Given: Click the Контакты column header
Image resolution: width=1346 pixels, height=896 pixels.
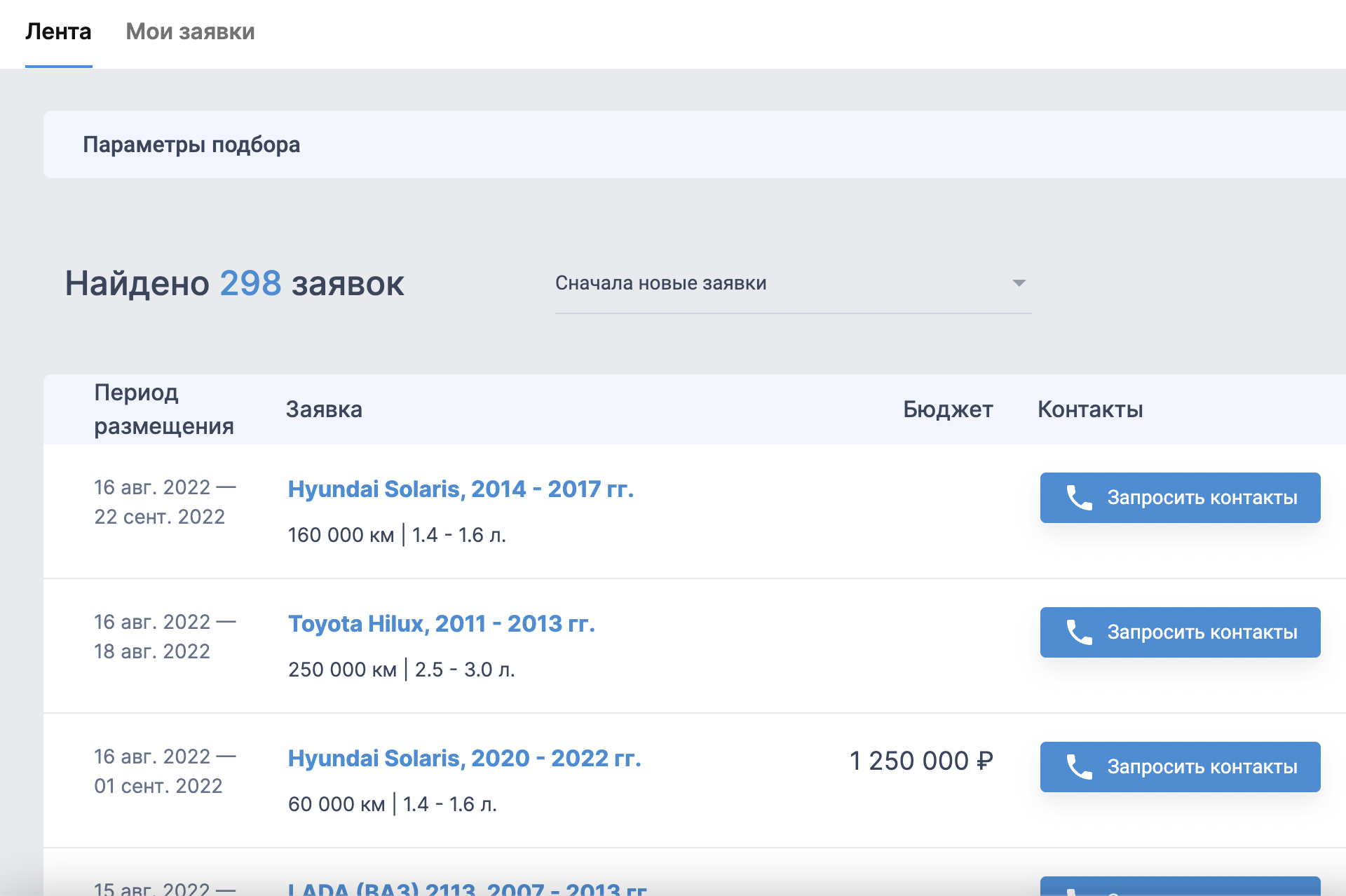Looking at the screenshot, I should [1090, 409].
